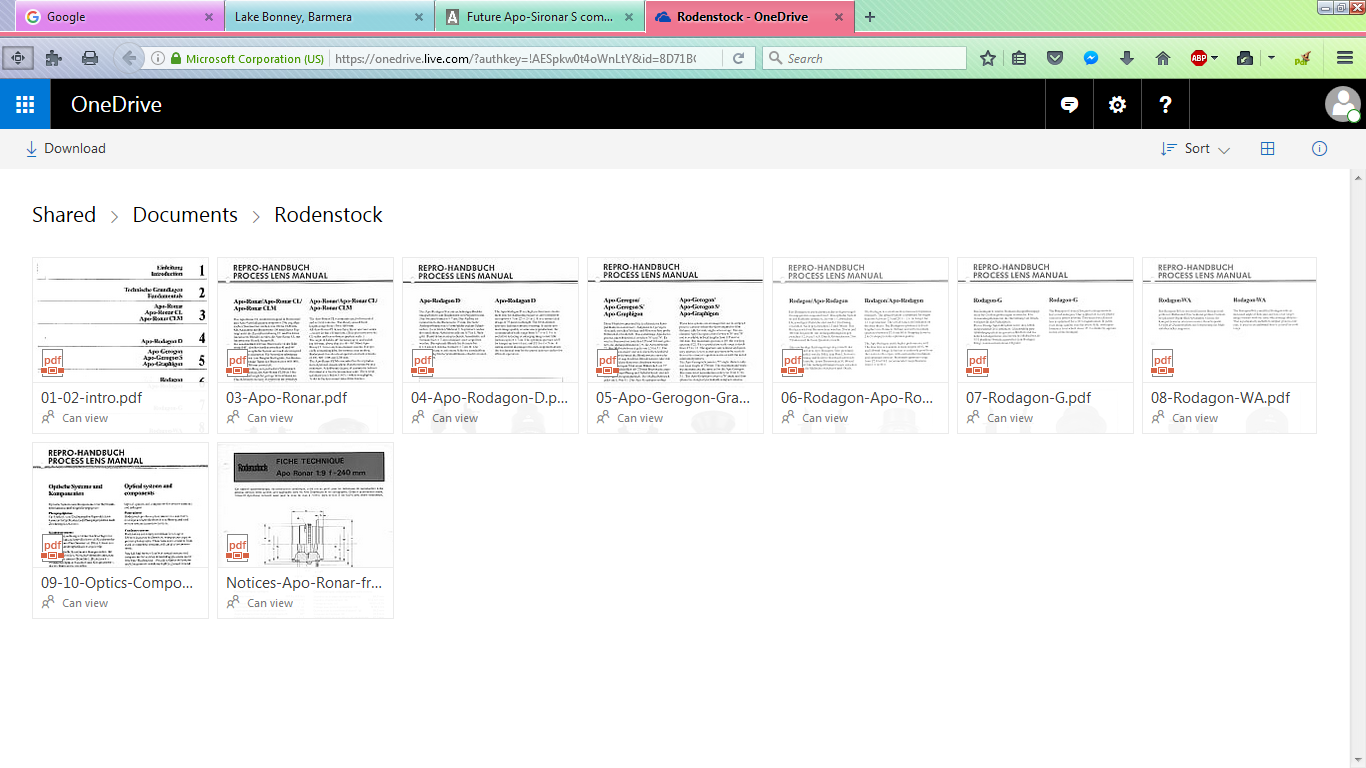This screenshot has height=768, width=1366.
Task: Open the 07-Rodagon-G.pdf thumbnail
Action: (x=1045, y=320)
